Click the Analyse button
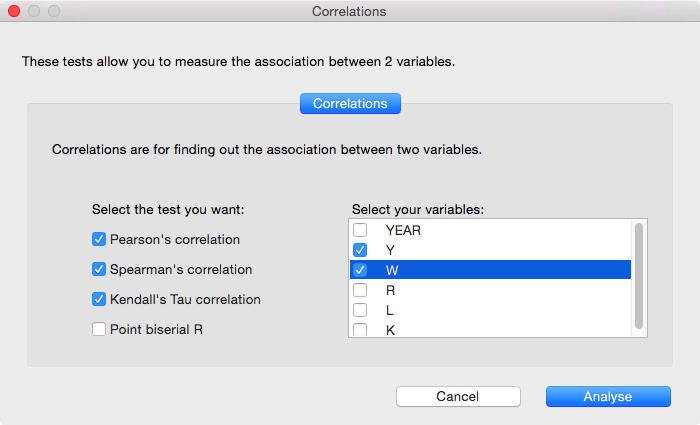This screenshot has height=425, width=700. point(608,397)
